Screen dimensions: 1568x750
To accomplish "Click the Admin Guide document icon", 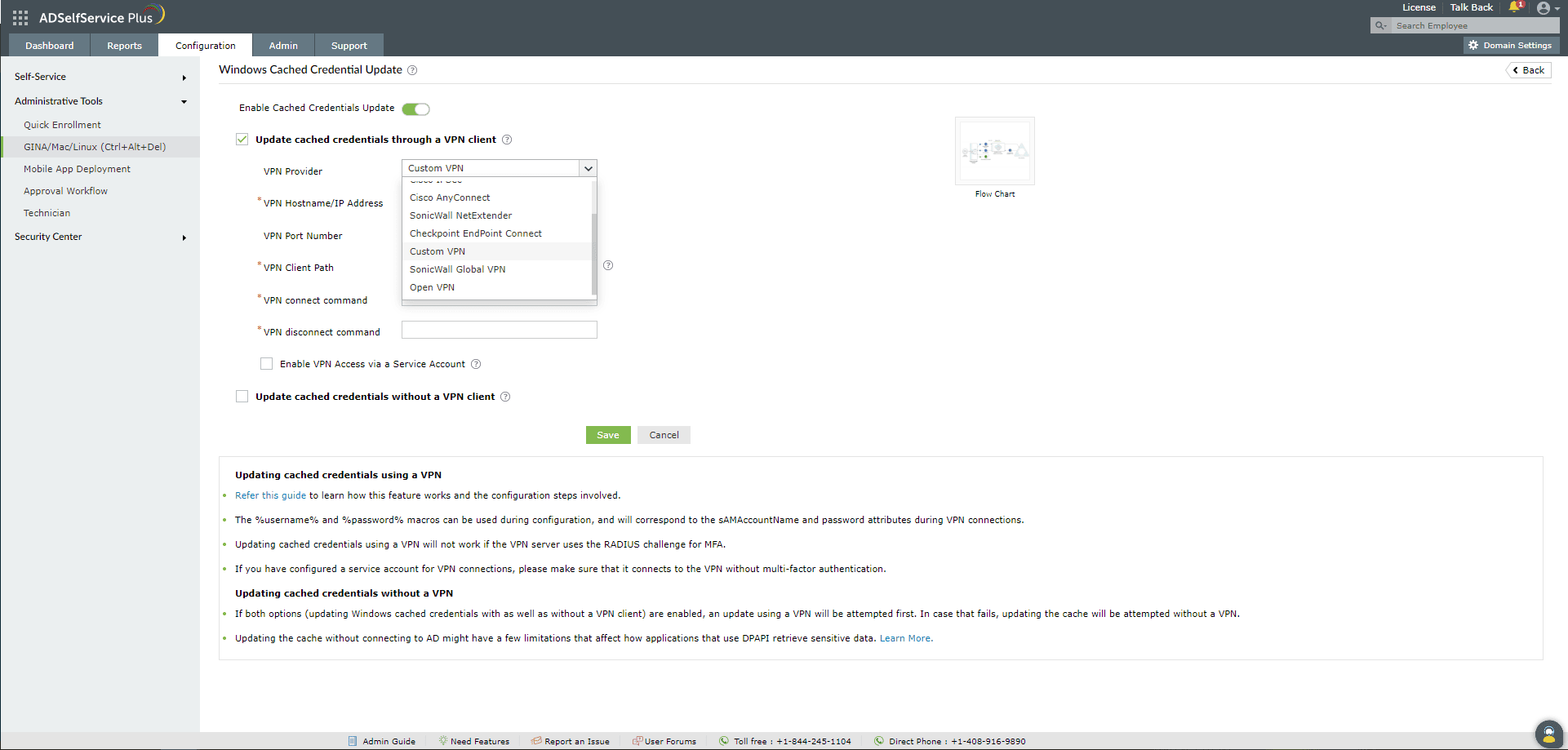I will tap(353, 741).
